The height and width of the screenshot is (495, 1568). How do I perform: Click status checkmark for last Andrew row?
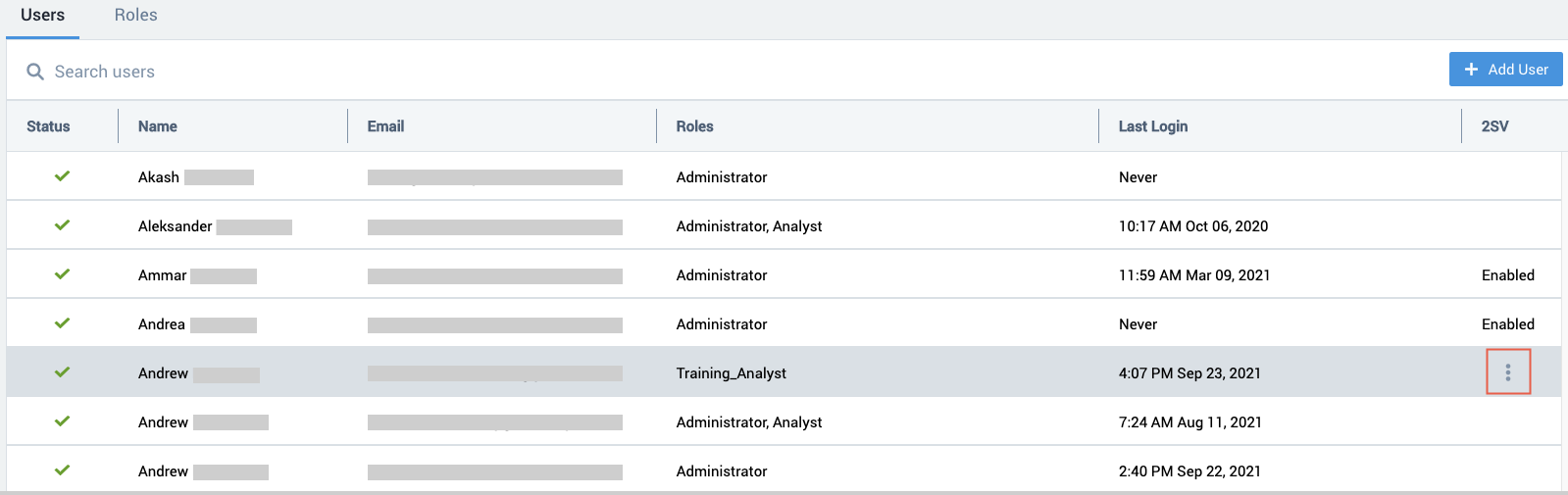pyautogui.click(x=62, y=470)
